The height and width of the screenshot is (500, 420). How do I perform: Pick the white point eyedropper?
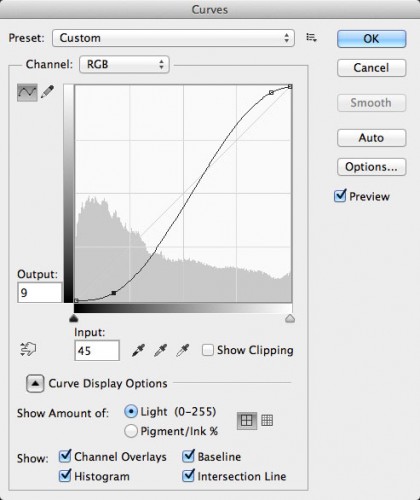tap(182, 350)
